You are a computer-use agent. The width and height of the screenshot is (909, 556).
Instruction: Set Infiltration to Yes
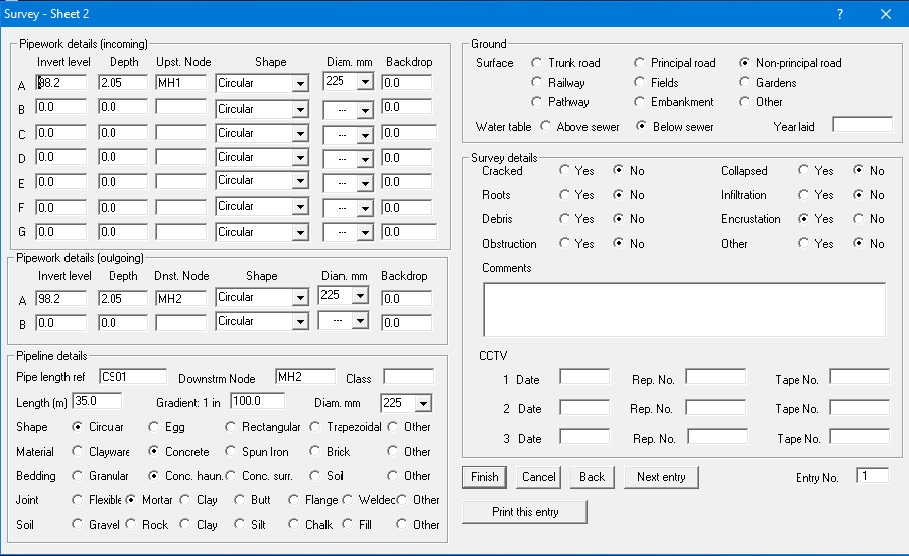tap(816, 195)
